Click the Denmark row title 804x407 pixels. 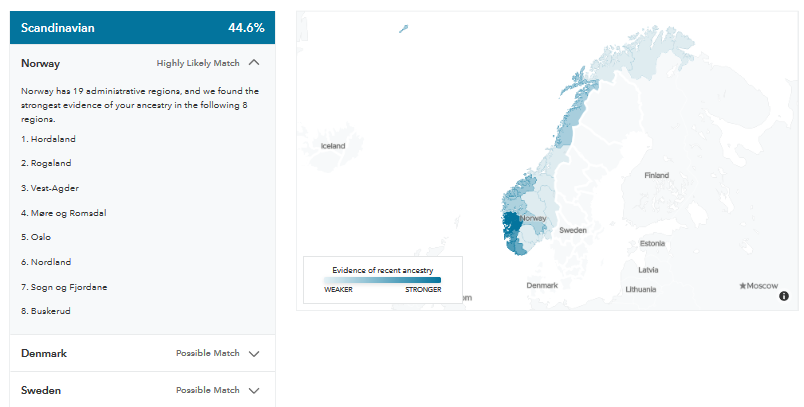(44, 353)
